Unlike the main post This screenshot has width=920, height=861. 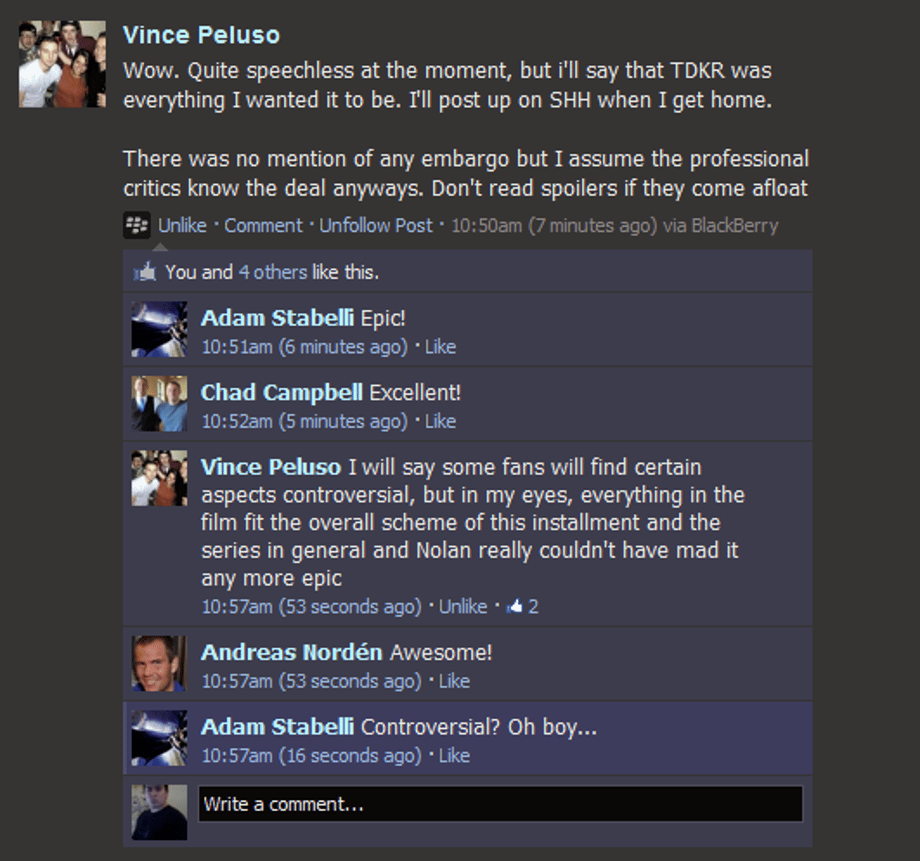pos(182,226)
